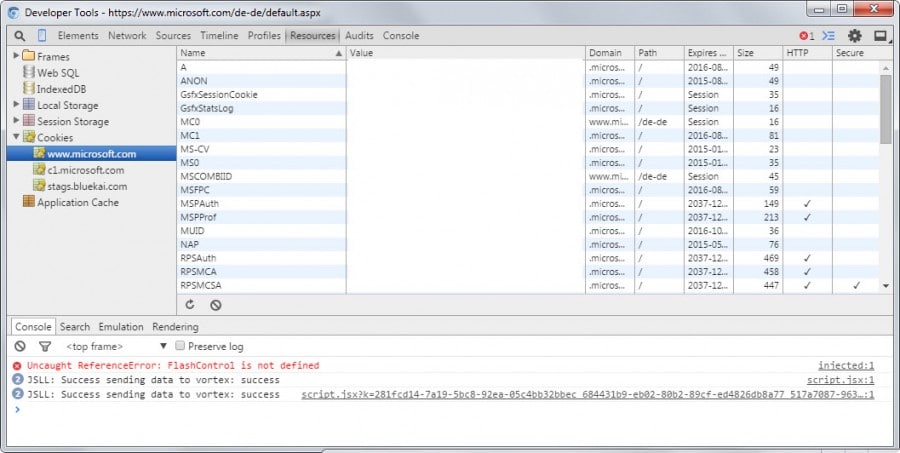The height and width of the screenshot is (453, 900).
Task: Expand Local Storage in sidebar
Action: (x=16, y=105)
